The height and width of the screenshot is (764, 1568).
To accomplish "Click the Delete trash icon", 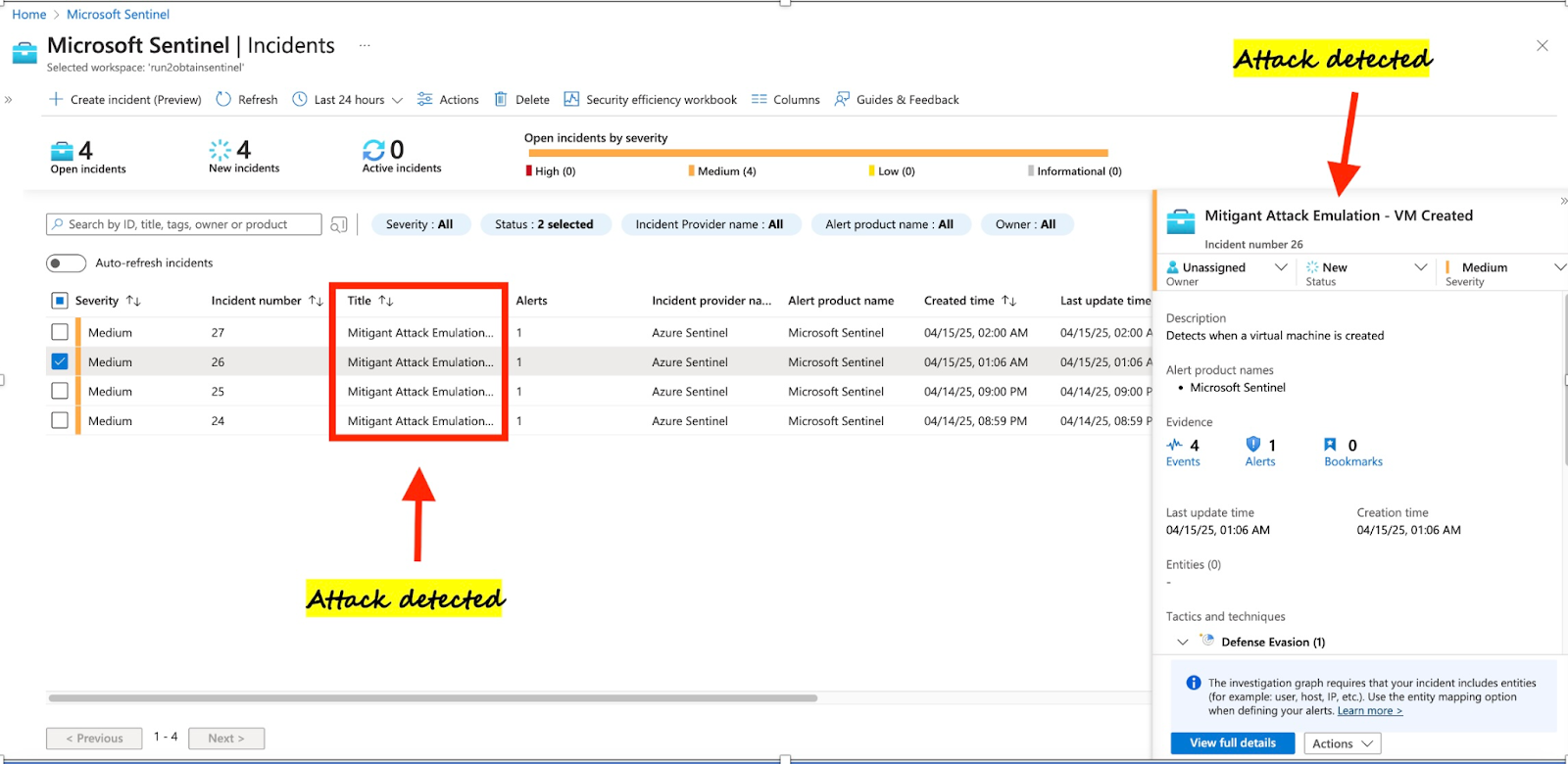I will tap(501, 99).
